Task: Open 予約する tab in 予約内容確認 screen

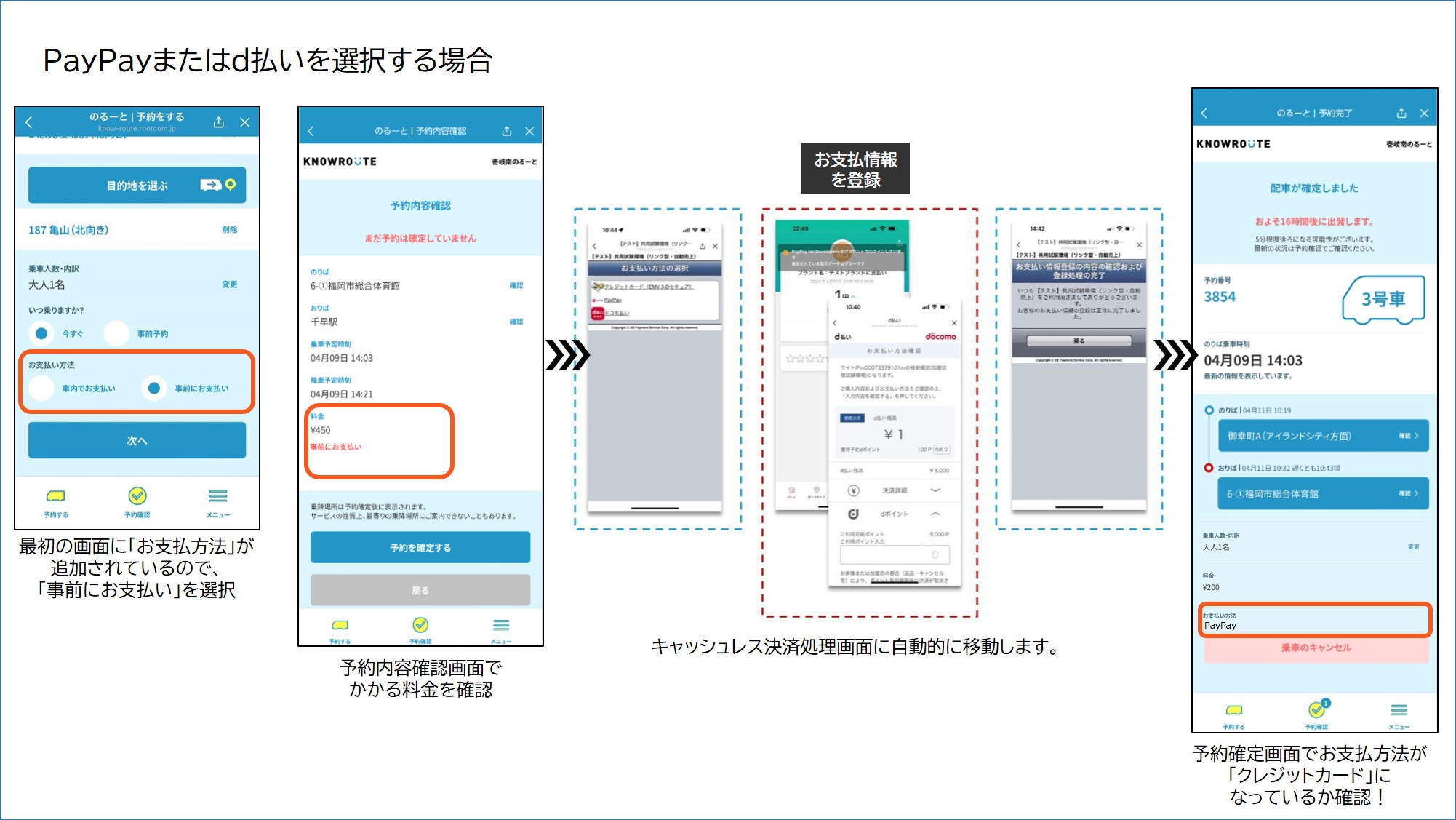Action: pyautogui.click(x=340, y=631)
